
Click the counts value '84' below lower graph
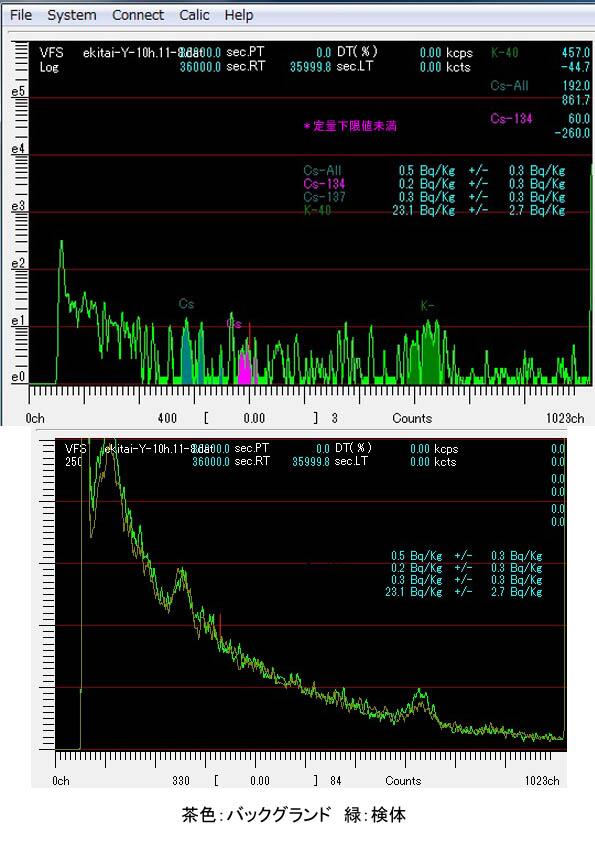(x=336, y=780)
